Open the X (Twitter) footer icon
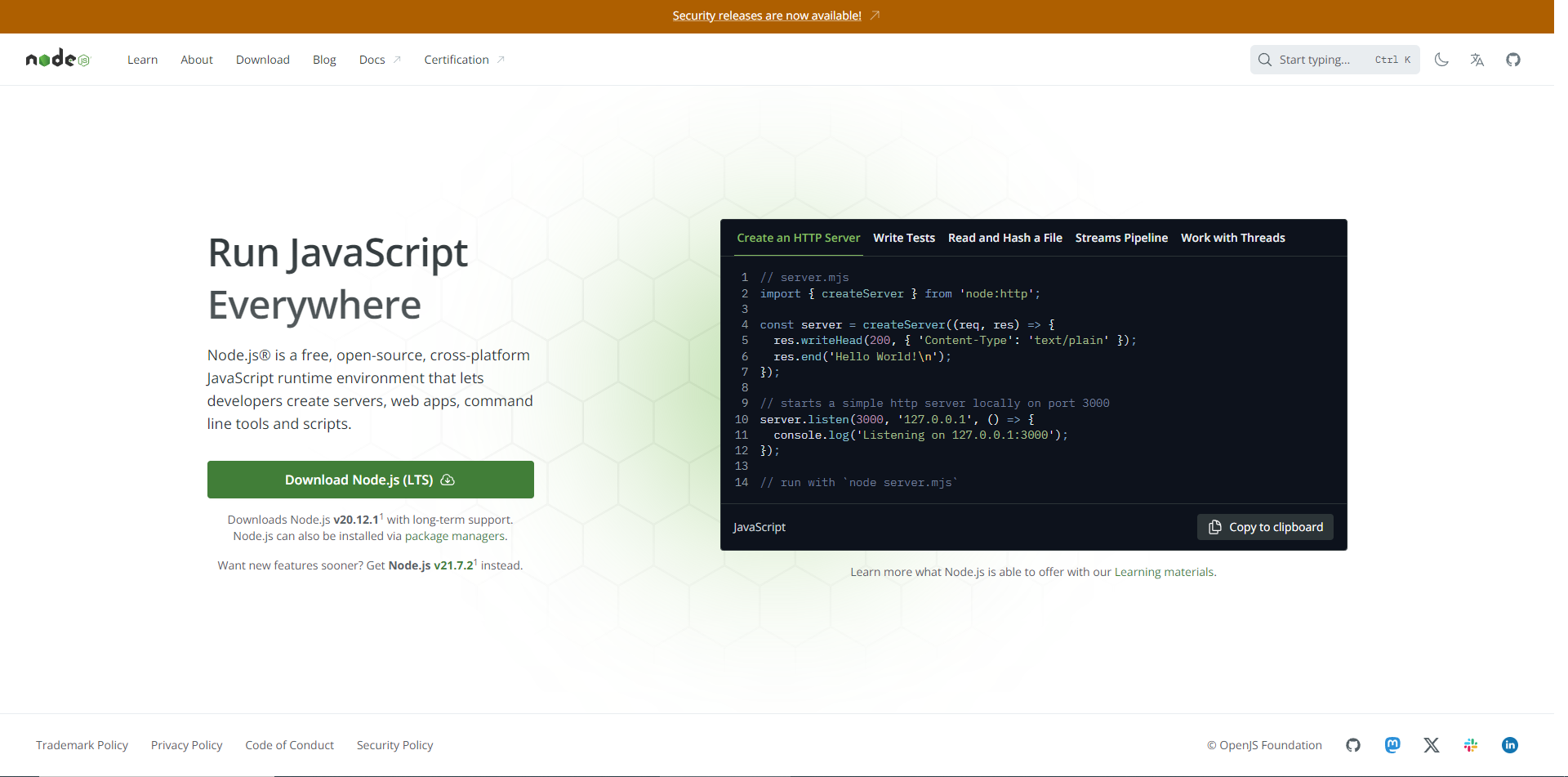1568x777 pixels. (x=1432, y=745)
